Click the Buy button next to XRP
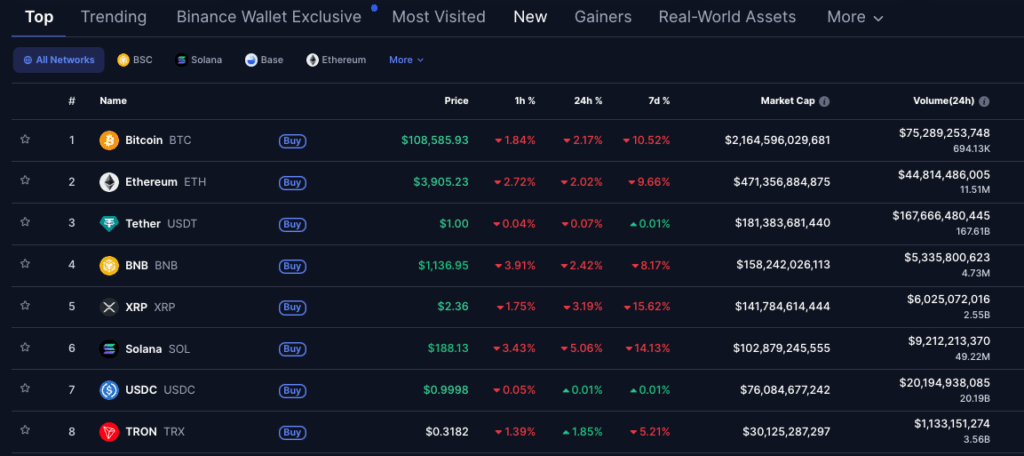 click(292, 307)
